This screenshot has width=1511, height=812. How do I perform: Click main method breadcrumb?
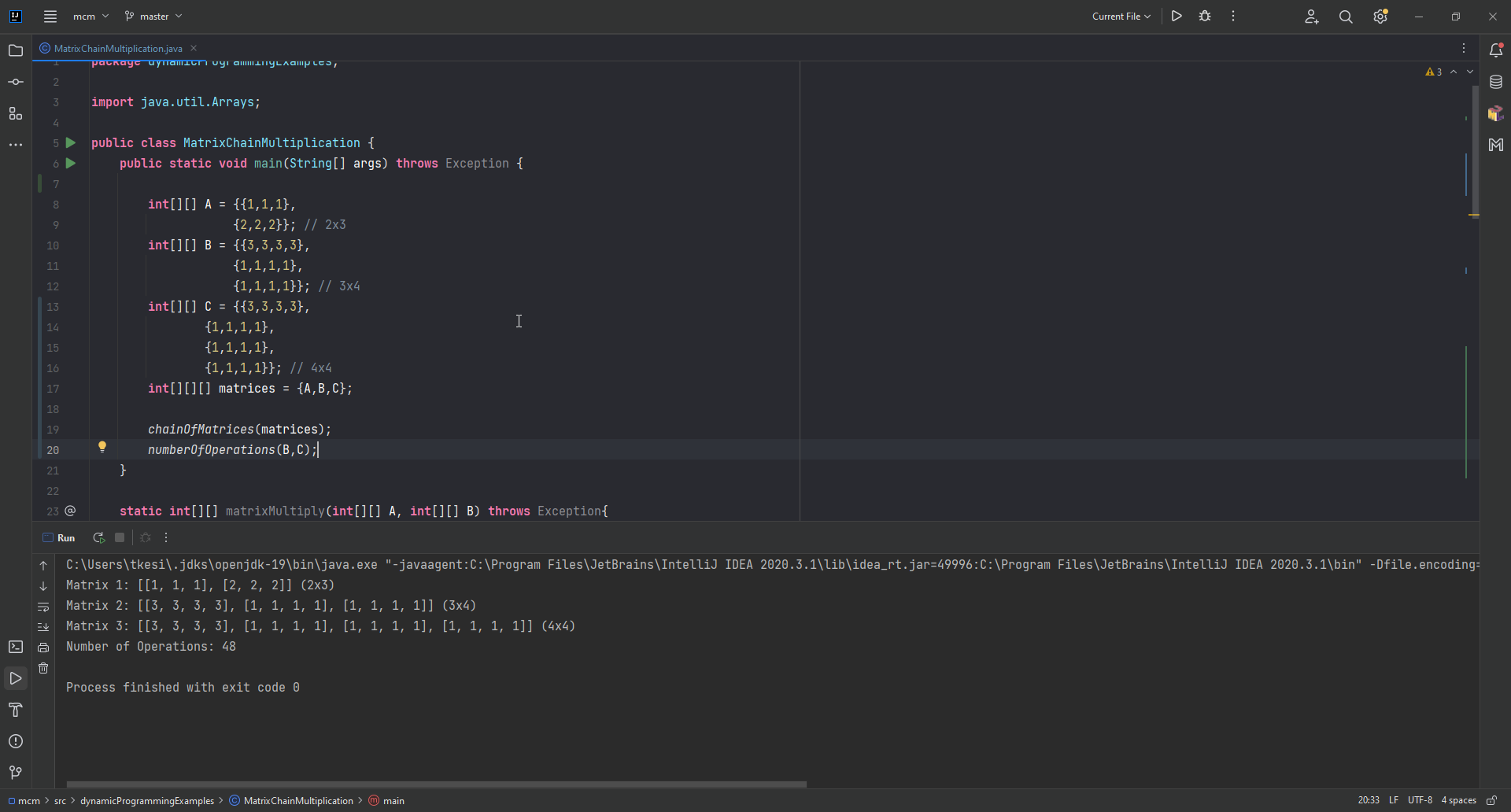[x=386, y=801]
